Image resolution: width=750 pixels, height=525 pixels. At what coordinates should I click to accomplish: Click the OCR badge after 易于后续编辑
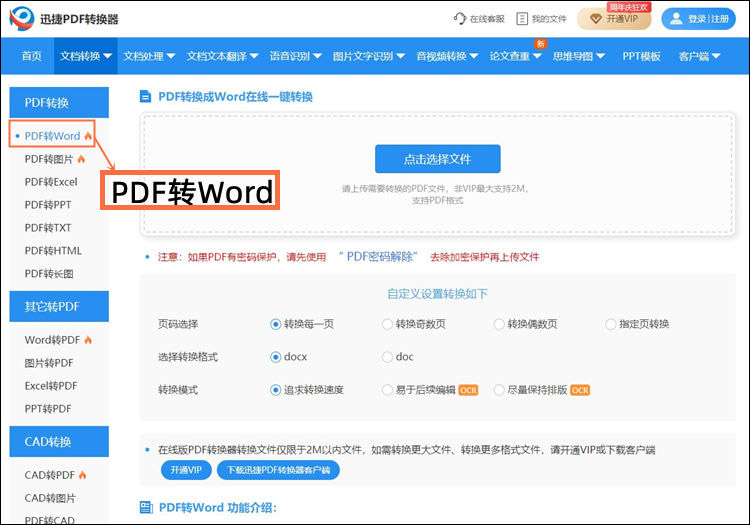(468, 390)
